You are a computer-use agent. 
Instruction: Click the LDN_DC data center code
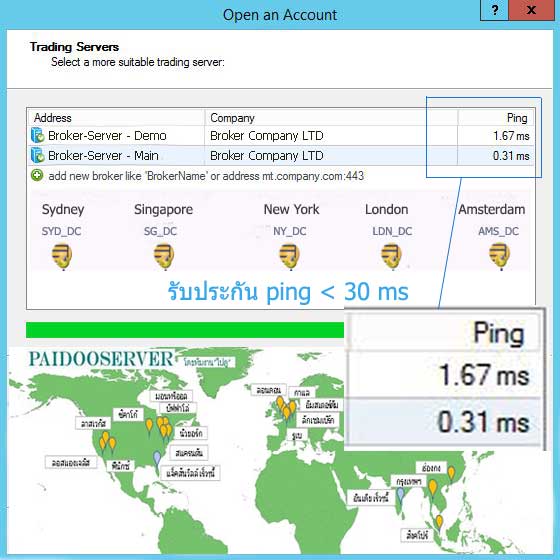point(392,231)
